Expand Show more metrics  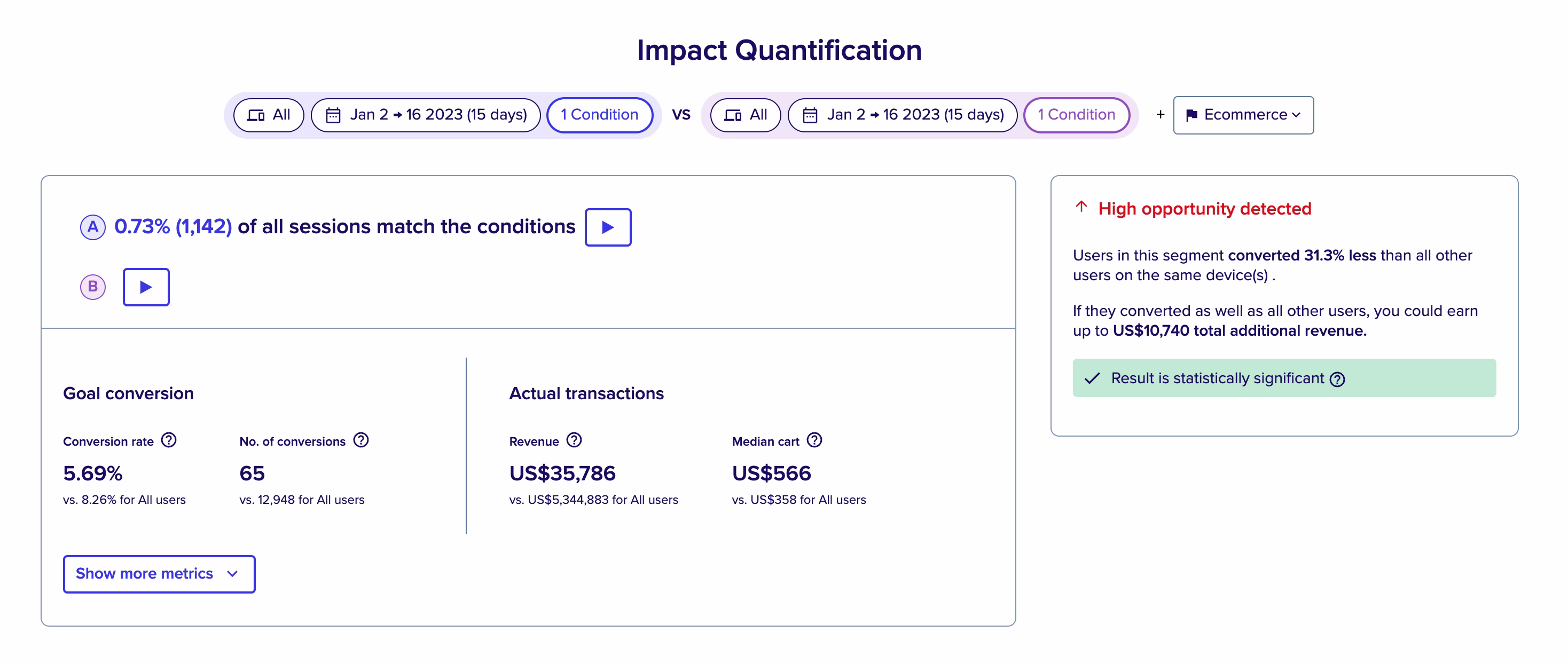[x=158, y=574]
